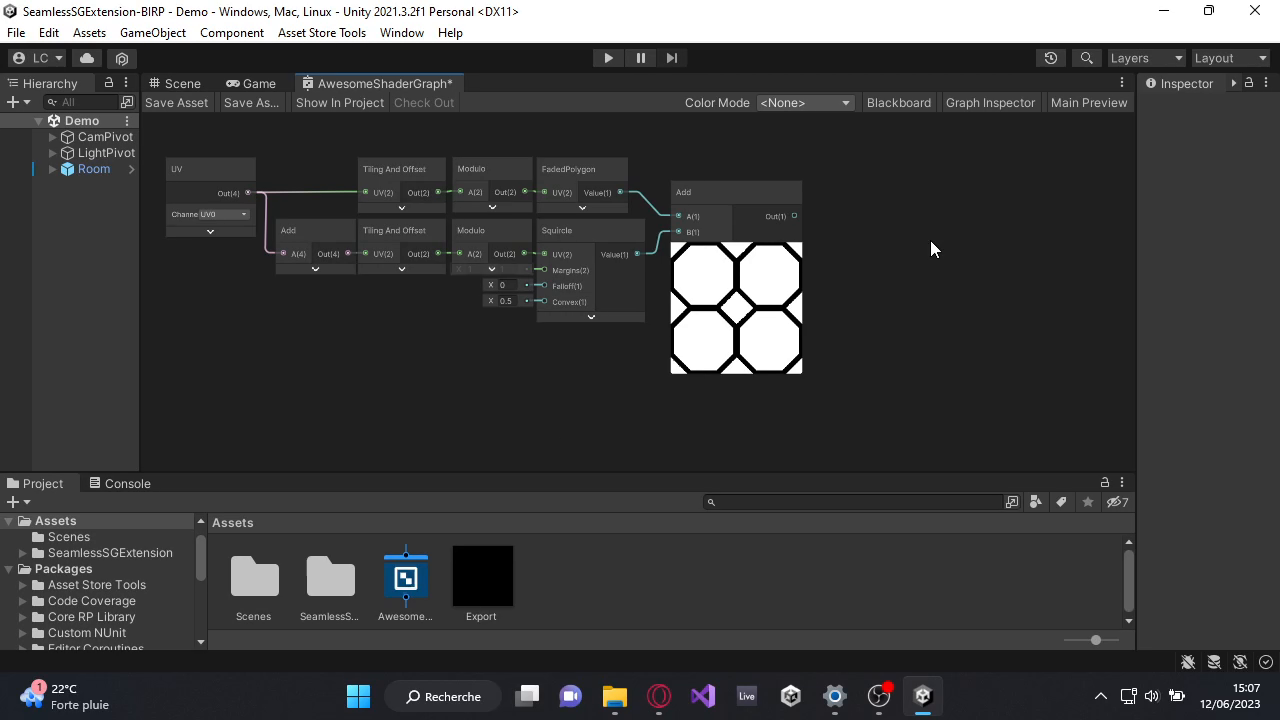Toggle the Graph Inspector panel

click(990, 102)
